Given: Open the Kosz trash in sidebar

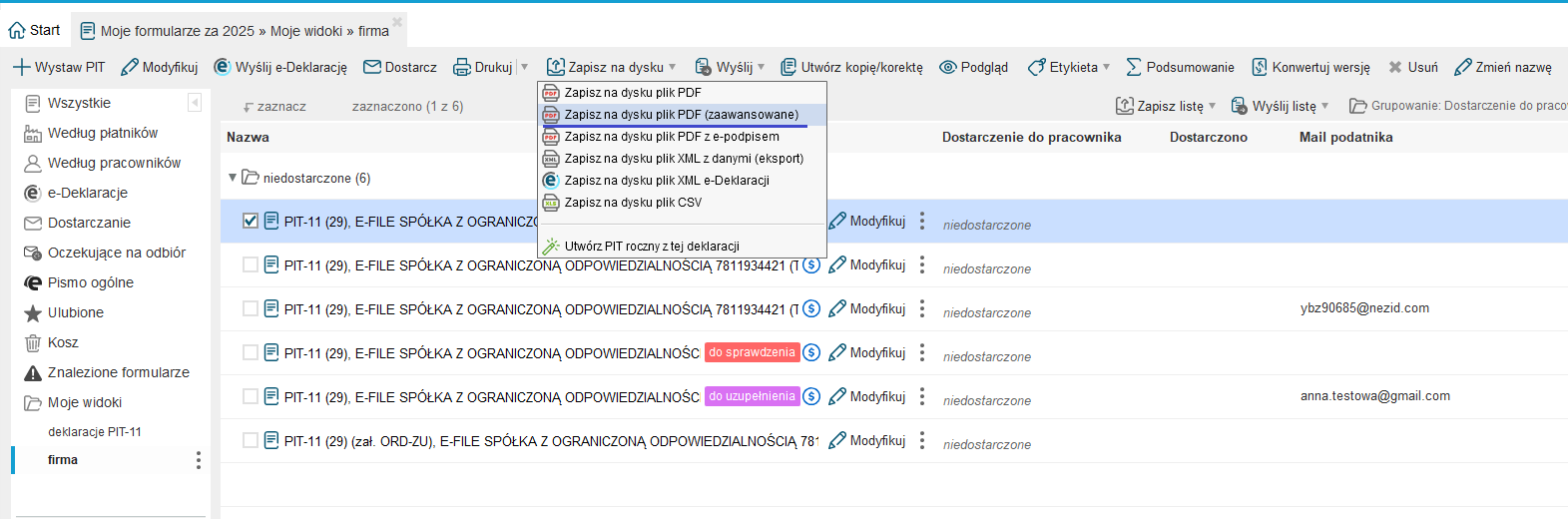Looking at the screenshot, I should pyautogui.click(x=62, y=342).
